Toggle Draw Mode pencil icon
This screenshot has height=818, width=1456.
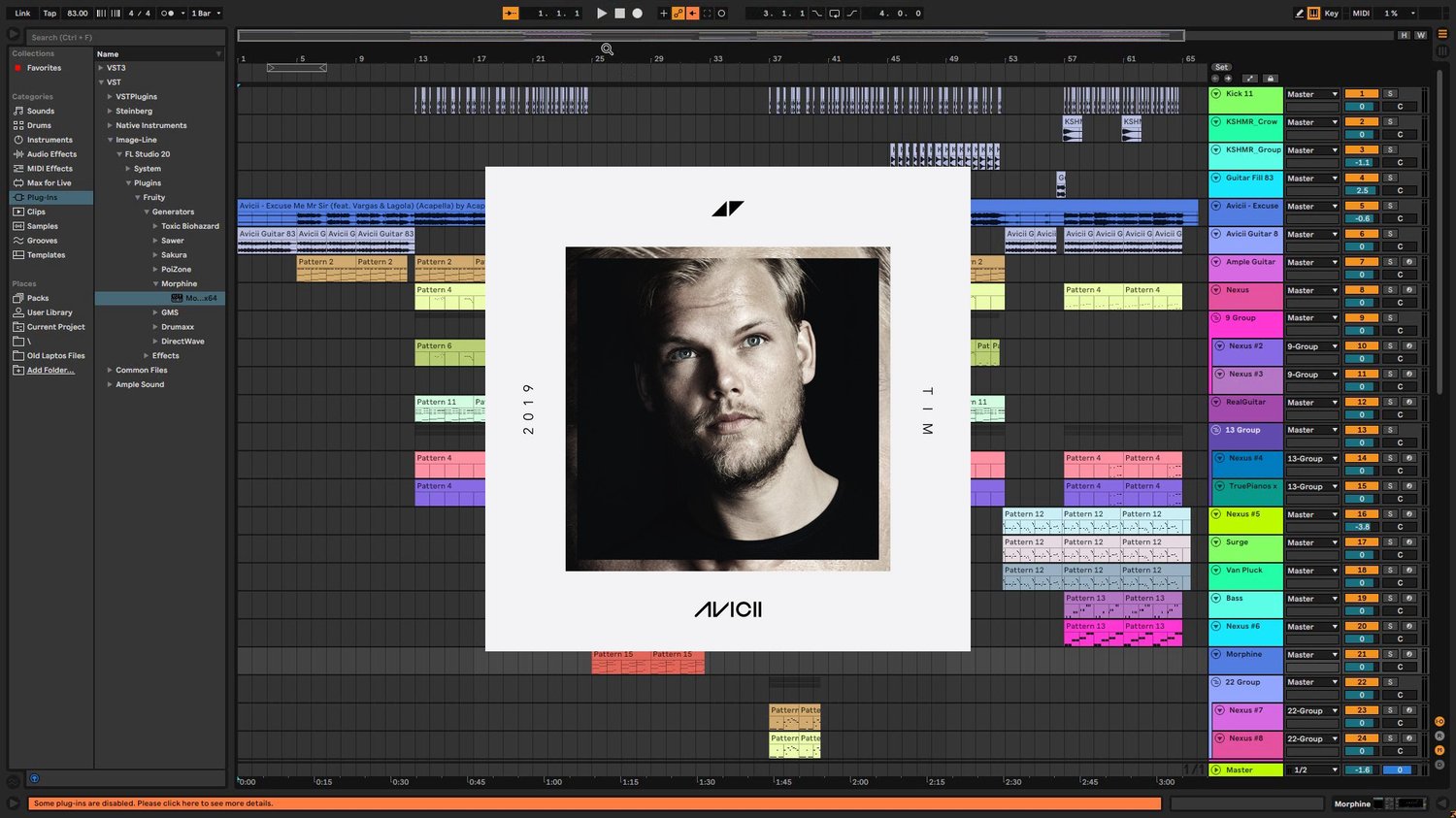click(1300, 14)
